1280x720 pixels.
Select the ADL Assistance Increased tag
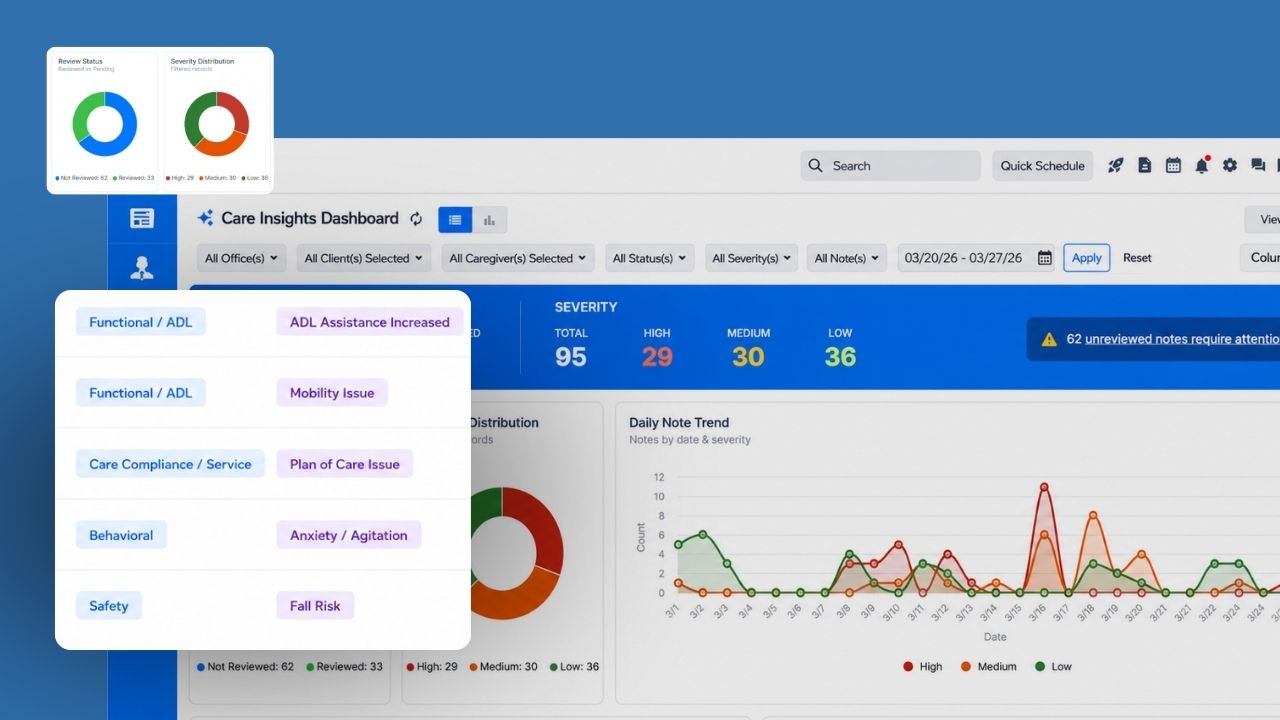[x=370, y=322]
